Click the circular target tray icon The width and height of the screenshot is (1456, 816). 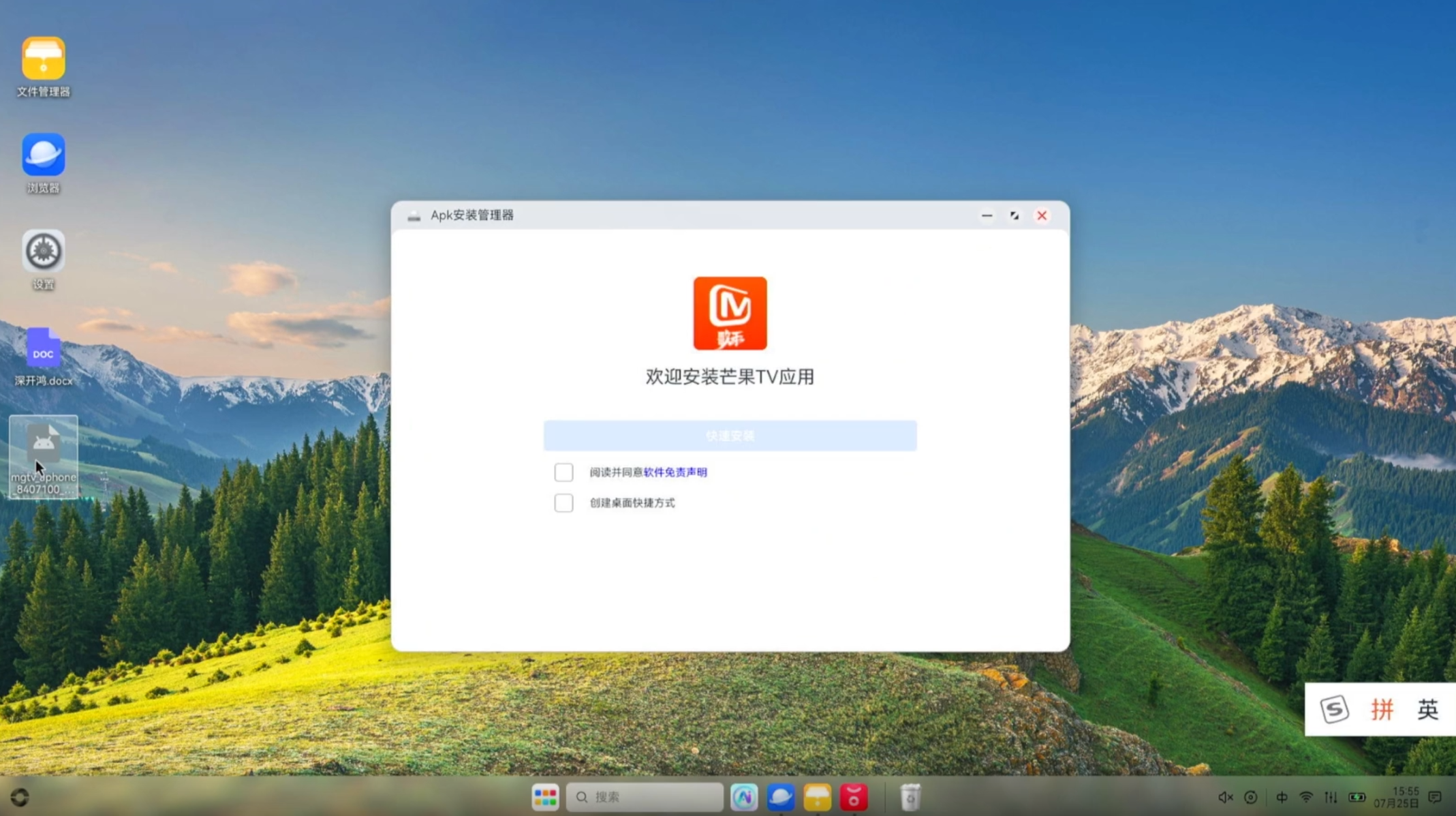pyautogui.click(x=1251, y=797)
